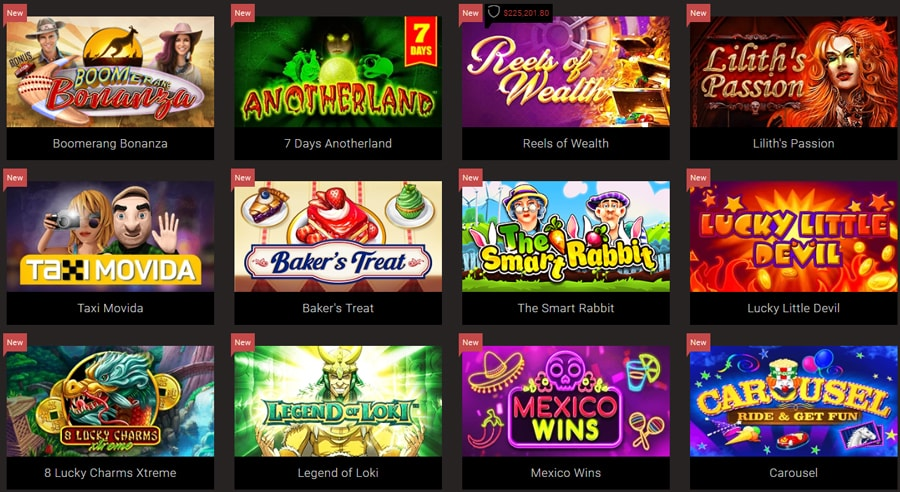The width and height of the screenshot is (900, 492).
Task: Click the jackpot amount badge on Reels of Wealth
Action: click(518, 13)
